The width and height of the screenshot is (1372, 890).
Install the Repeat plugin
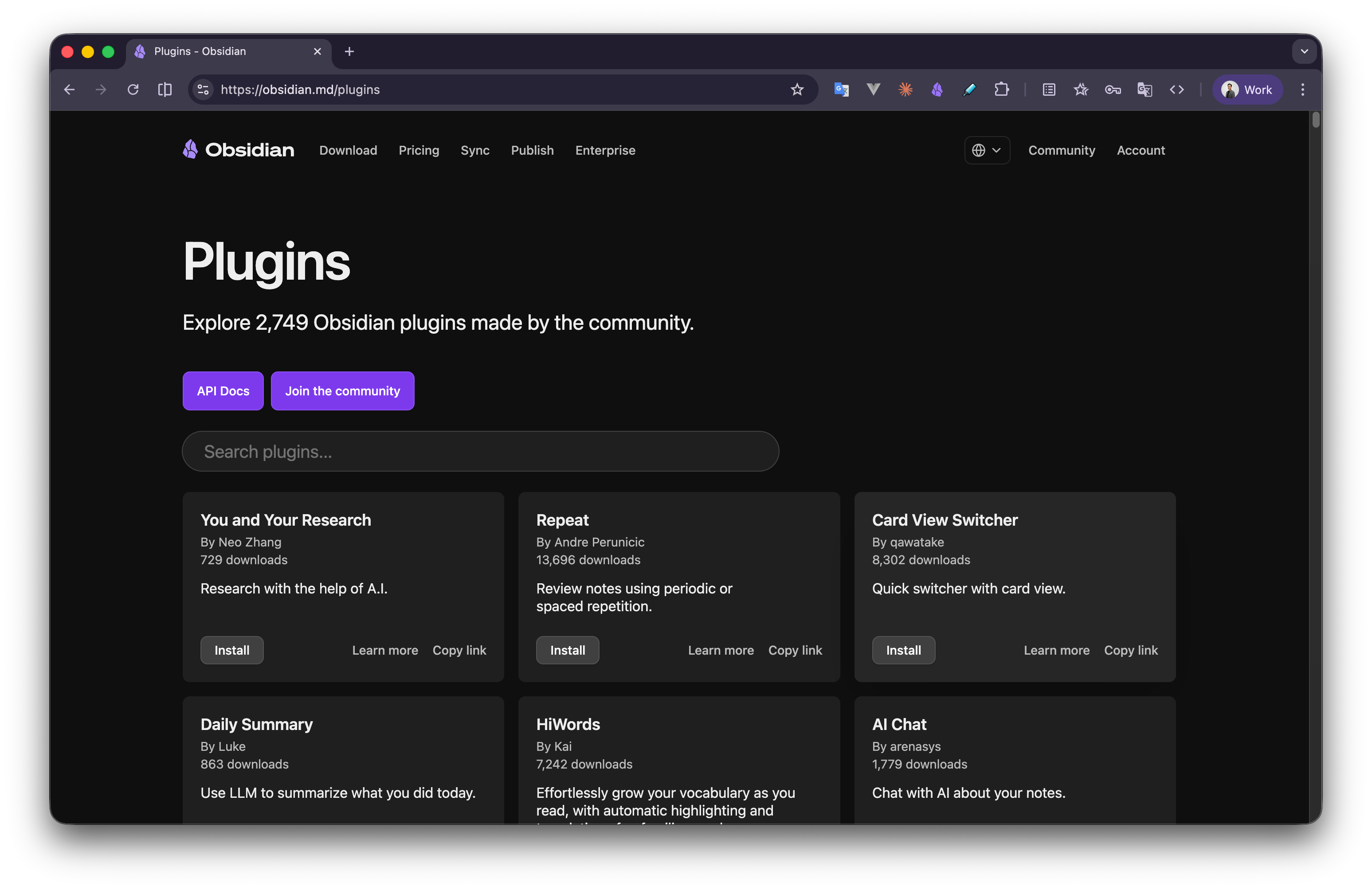point(567,650)
